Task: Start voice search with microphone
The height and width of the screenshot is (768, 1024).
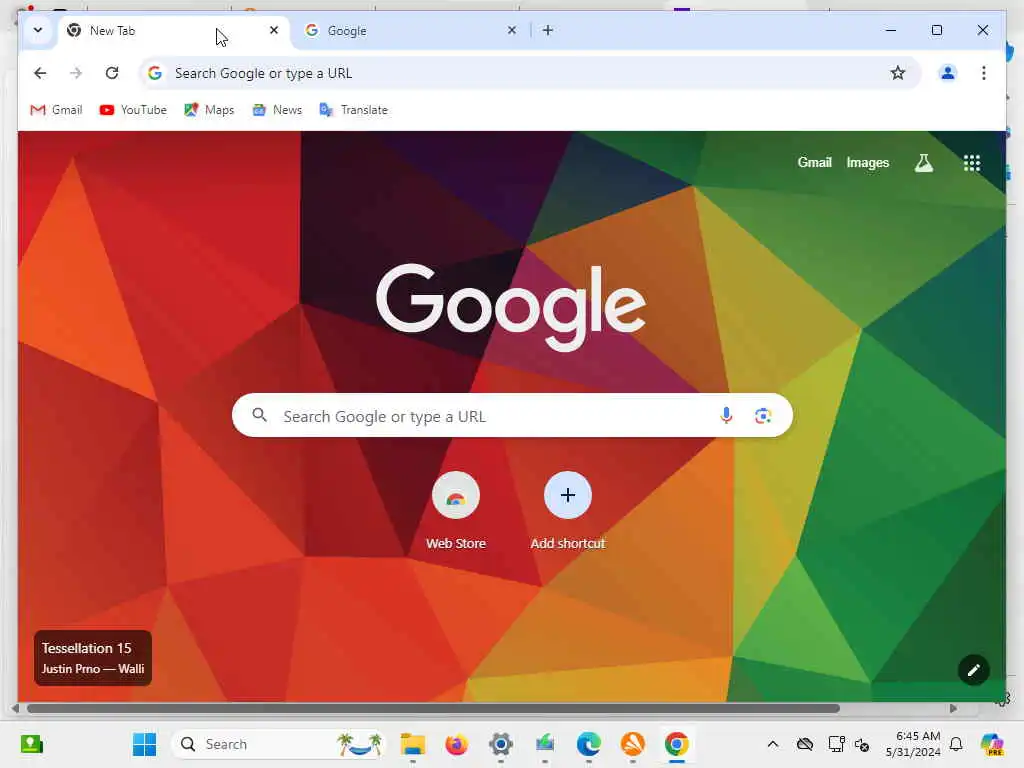Action: coord(726,415)
